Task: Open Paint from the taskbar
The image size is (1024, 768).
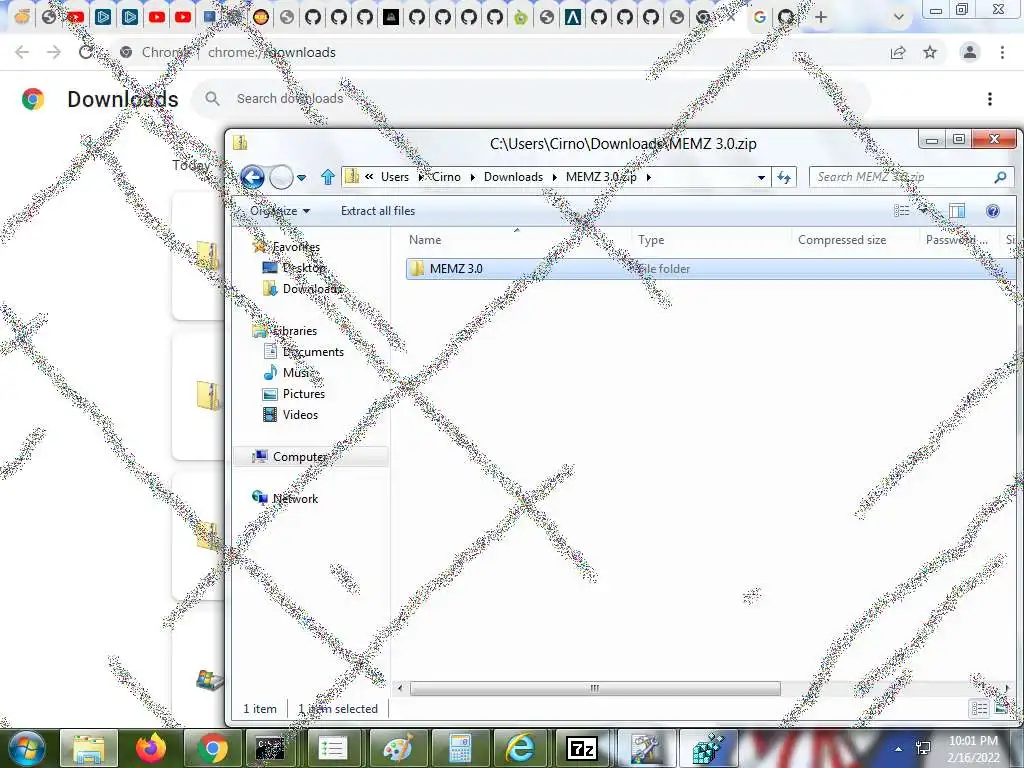Action: point(398,748)
